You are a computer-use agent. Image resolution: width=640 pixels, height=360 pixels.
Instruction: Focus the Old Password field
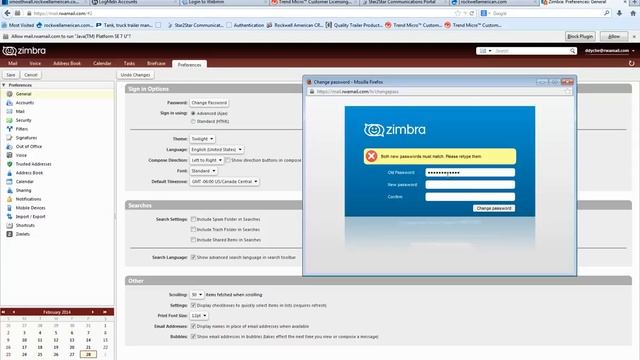[x=470, y=173]
